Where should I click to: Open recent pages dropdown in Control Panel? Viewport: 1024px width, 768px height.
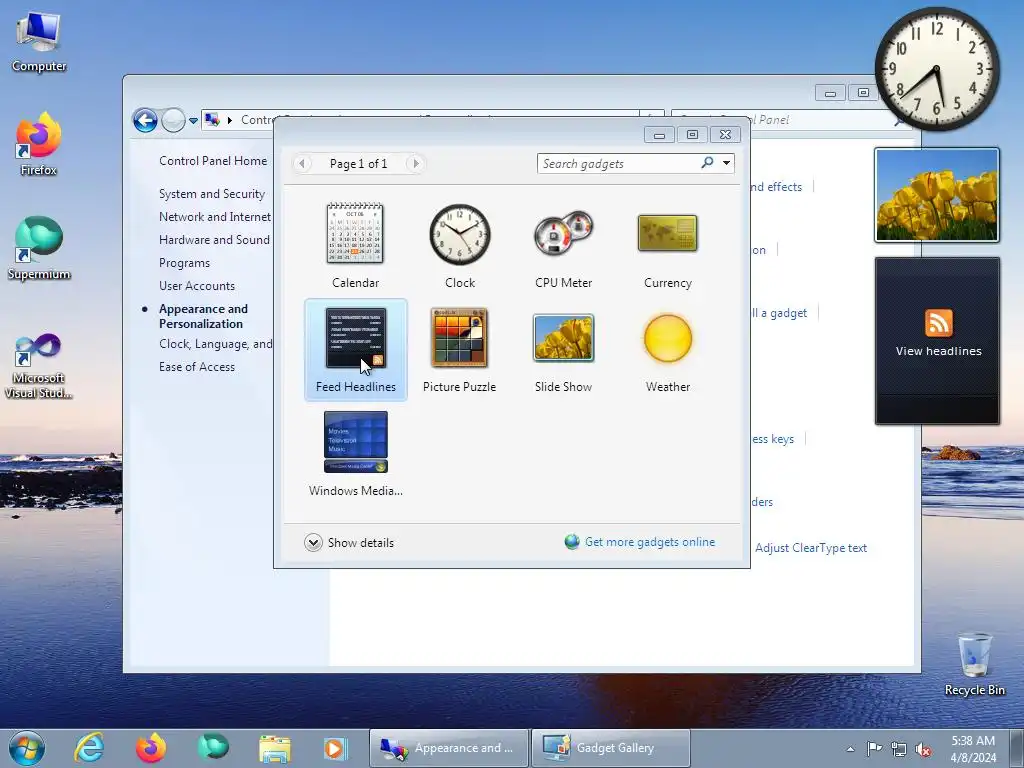click(193, 121)
